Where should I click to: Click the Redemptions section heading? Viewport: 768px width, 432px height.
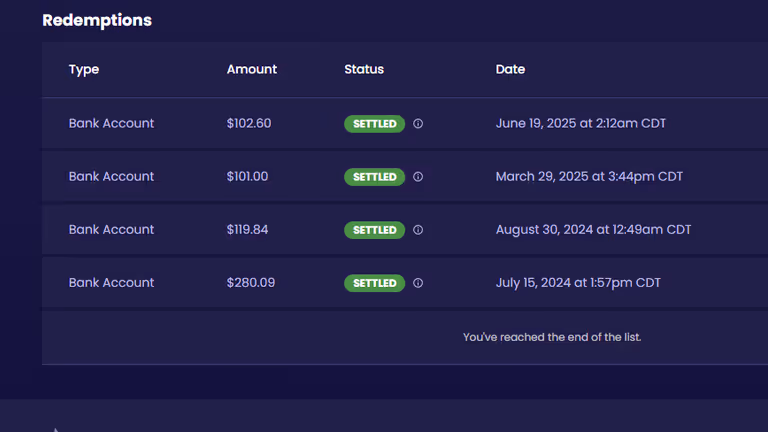[97, 20]
